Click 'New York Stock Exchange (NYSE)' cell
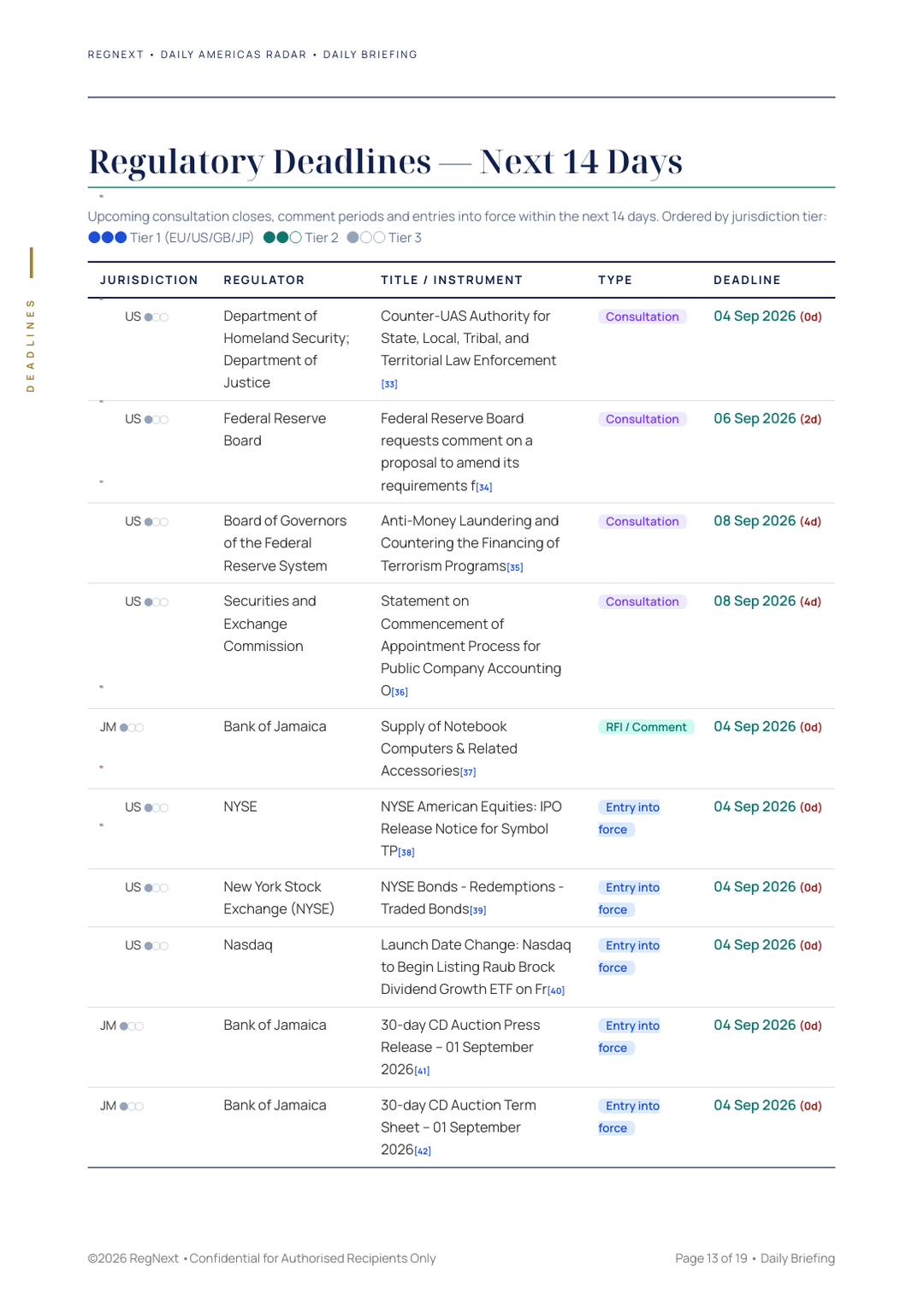 279,898
